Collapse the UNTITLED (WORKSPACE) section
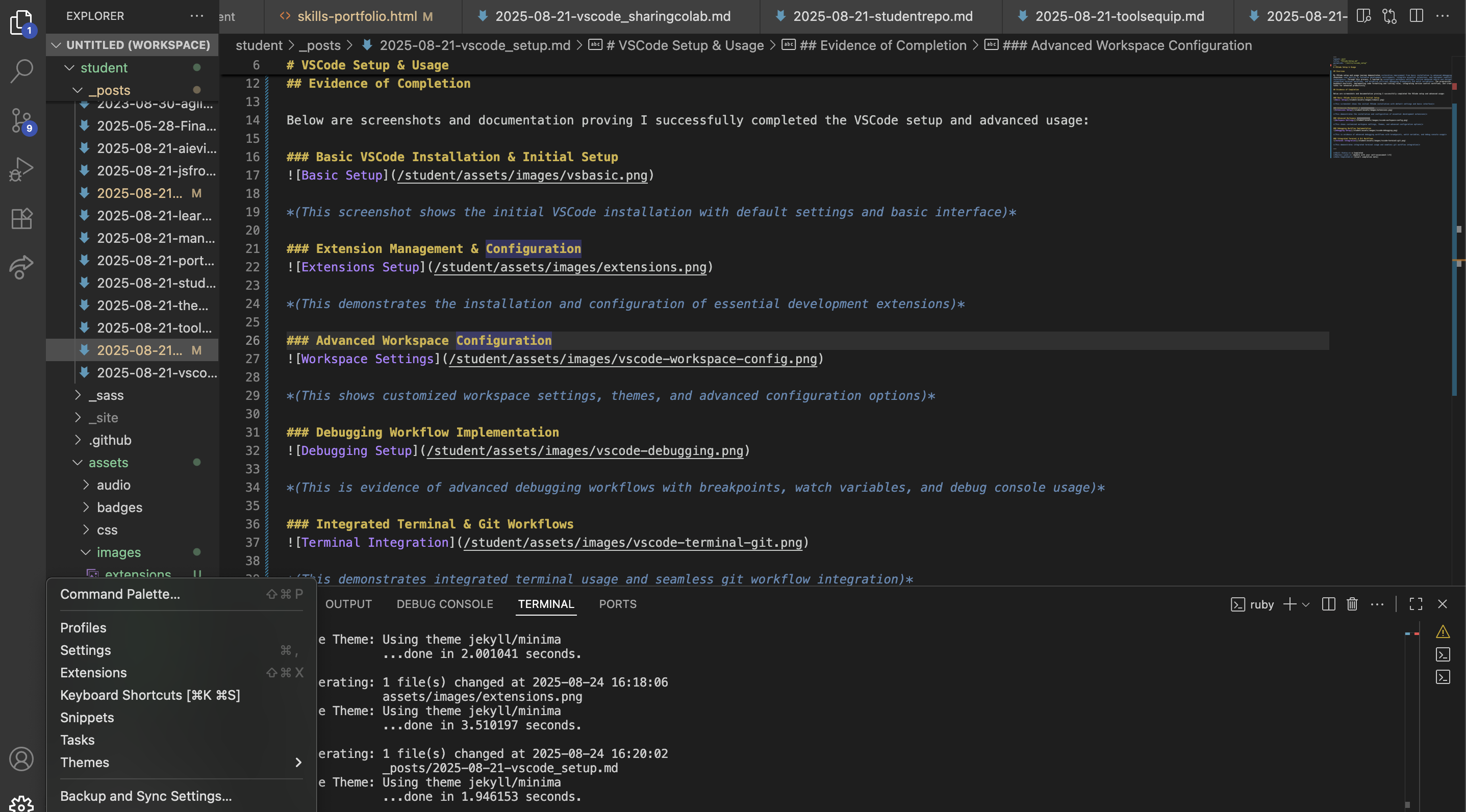 point(132,45)
